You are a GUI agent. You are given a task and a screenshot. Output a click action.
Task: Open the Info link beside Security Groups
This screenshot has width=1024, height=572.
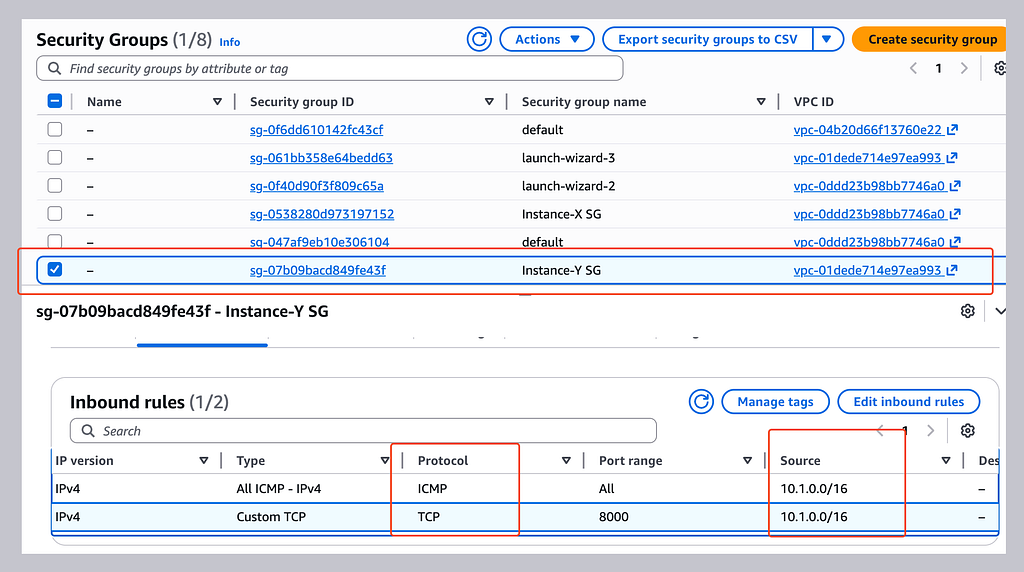coord(229,42)
